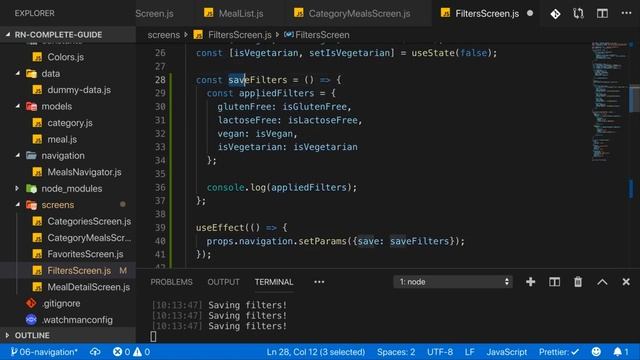
Task: Click the code minimap
Action: coord(610,101)
